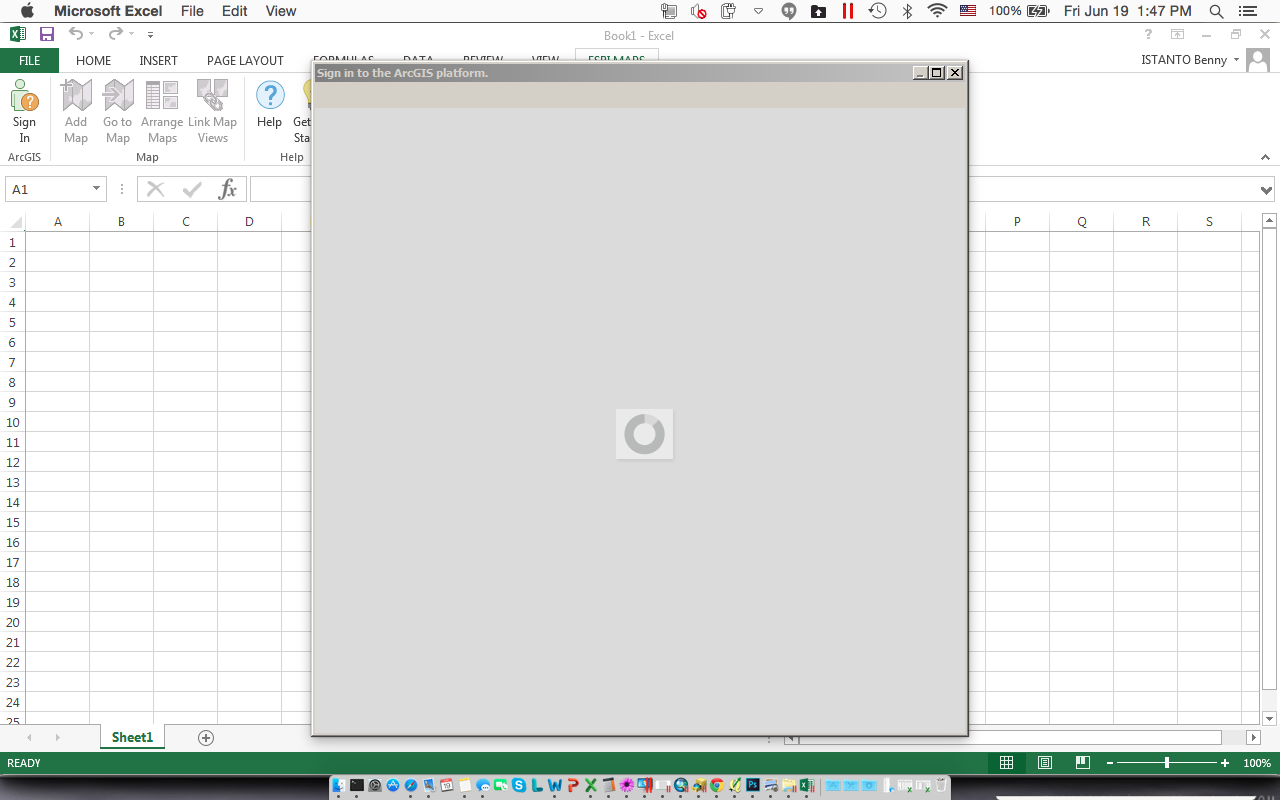Open Google Chrome from the Dock
Viewport: 1280px width, 800px height.
pos(717,786)
